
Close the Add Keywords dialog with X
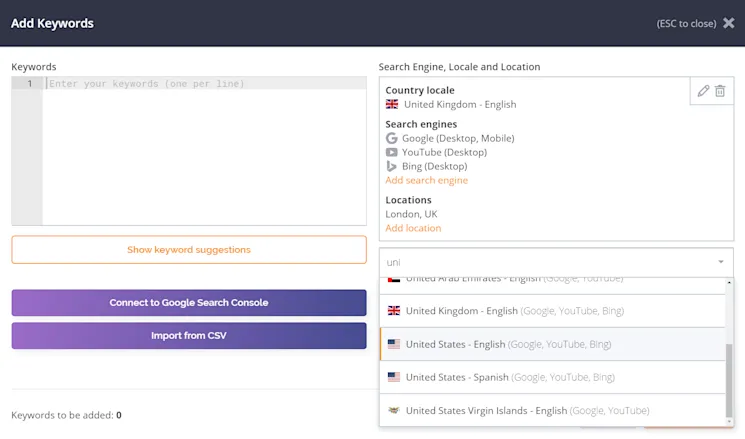[728, 23]
